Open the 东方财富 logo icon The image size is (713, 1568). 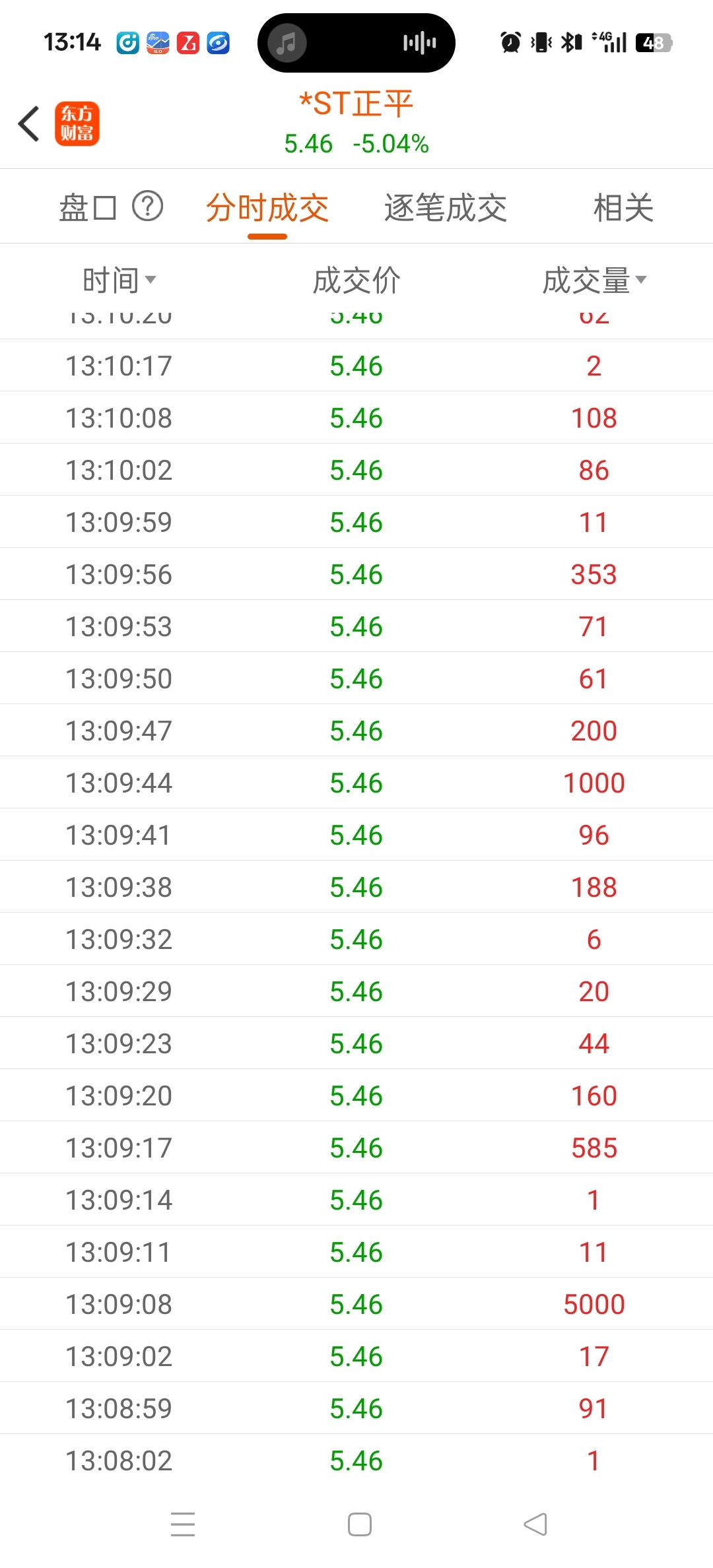click(77, 123)
